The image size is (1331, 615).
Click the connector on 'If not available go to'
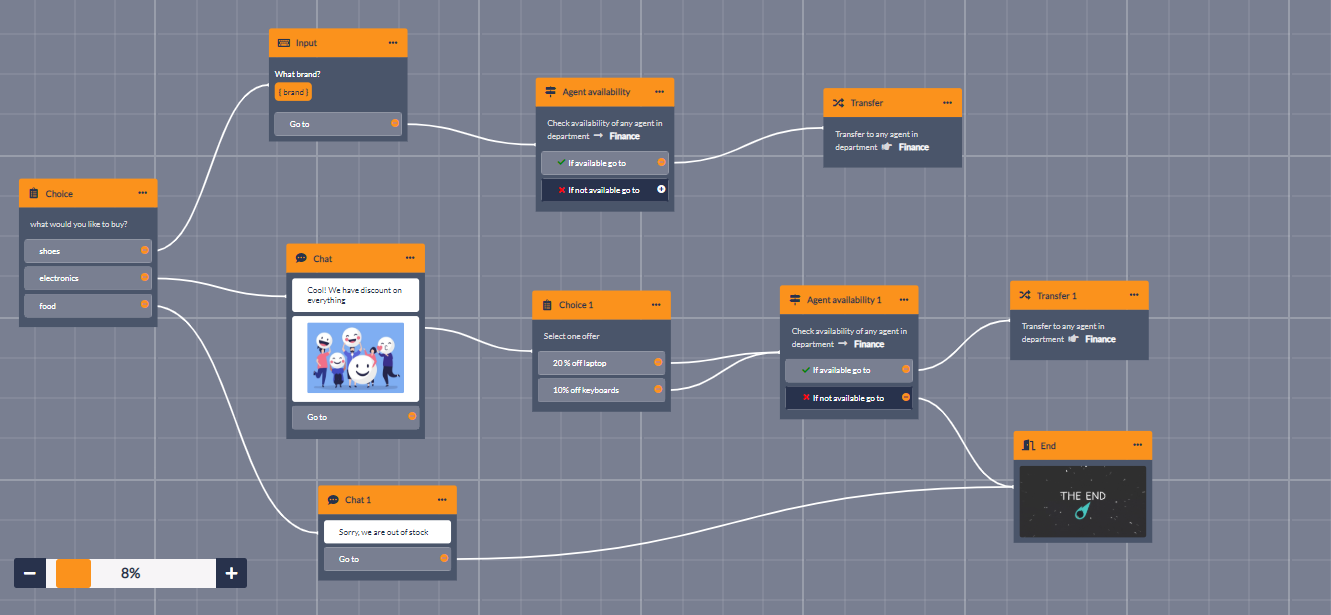click(661, 190)
